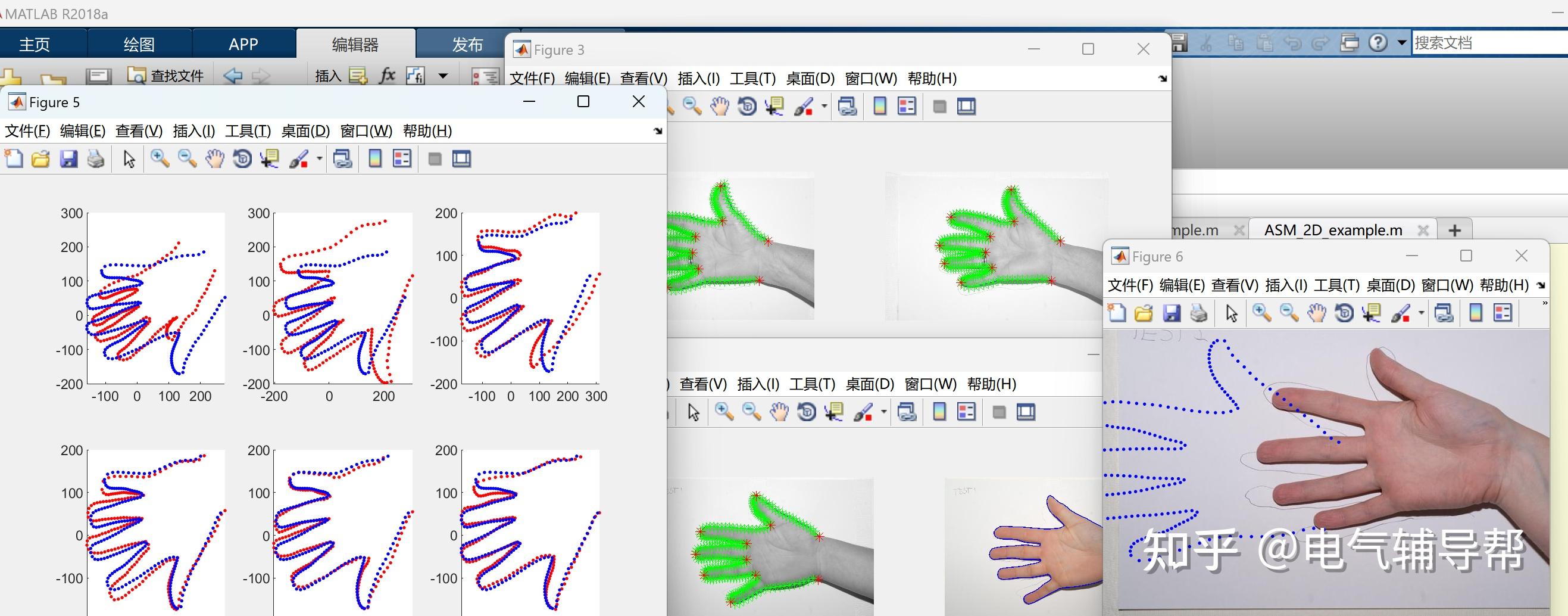Enable the Data Cursor tool in Figure 5
This screenshot has height=616, width=1568.
click(269, 158)
